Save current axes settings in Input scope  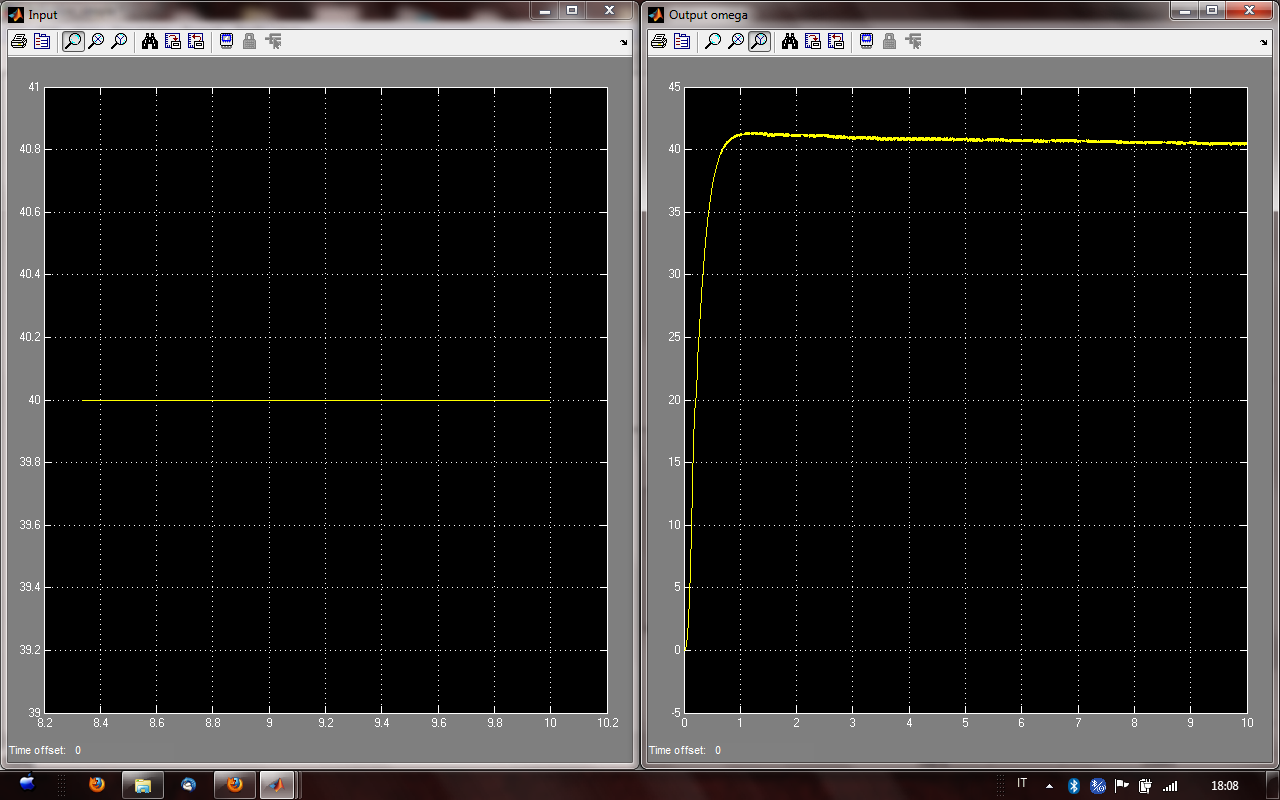click(x=173, y=41)
